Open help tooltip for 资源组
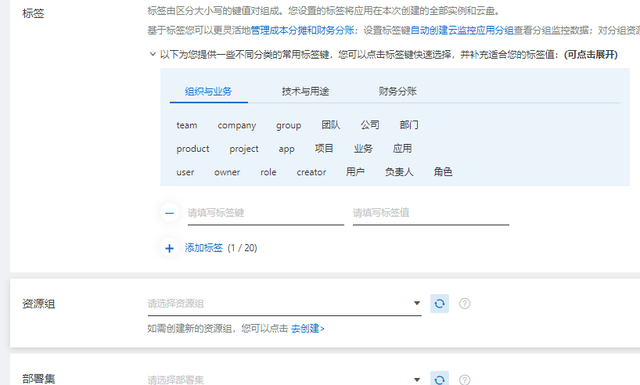The height and width of the screenshot is (385, 640). tap(464, 303)
